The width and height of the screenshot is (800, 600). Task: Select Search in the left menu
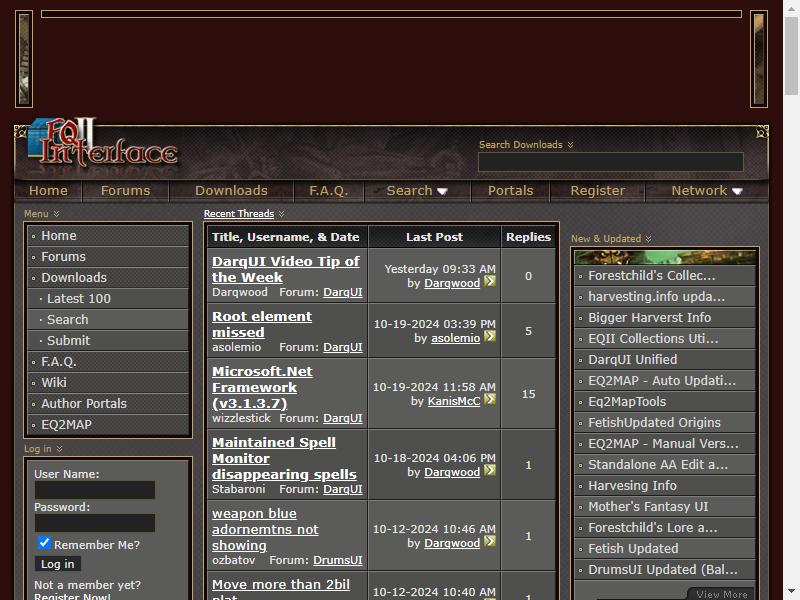pos(108,319)
